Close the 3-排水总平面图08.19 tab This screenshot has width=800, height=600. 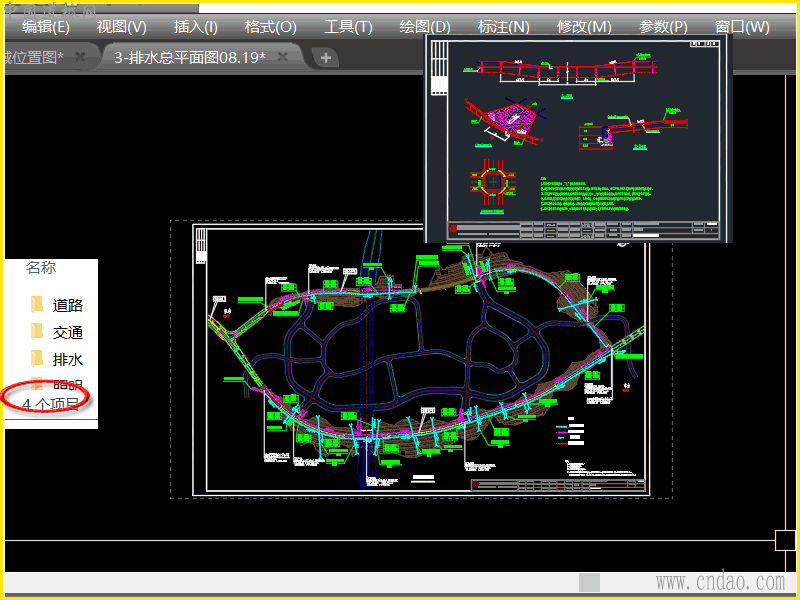[283, 57]
